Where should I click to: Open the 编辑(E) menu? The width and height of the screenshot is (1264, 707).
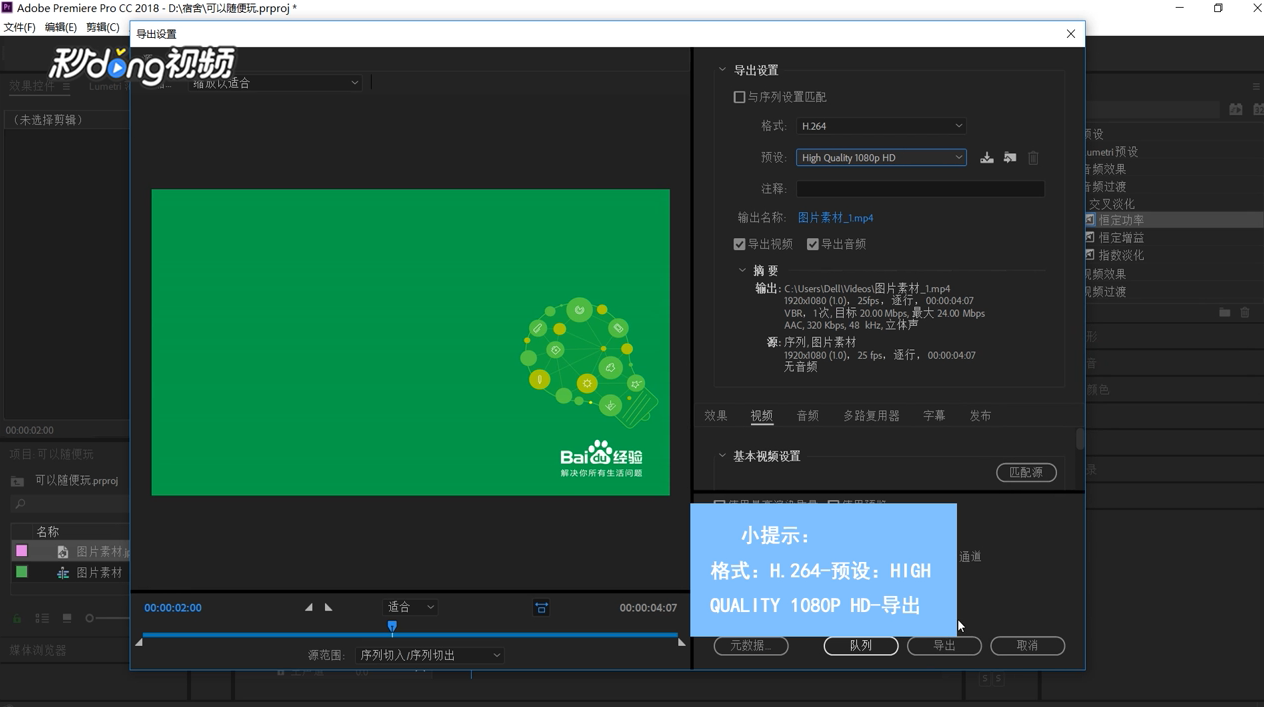point(61,27)
